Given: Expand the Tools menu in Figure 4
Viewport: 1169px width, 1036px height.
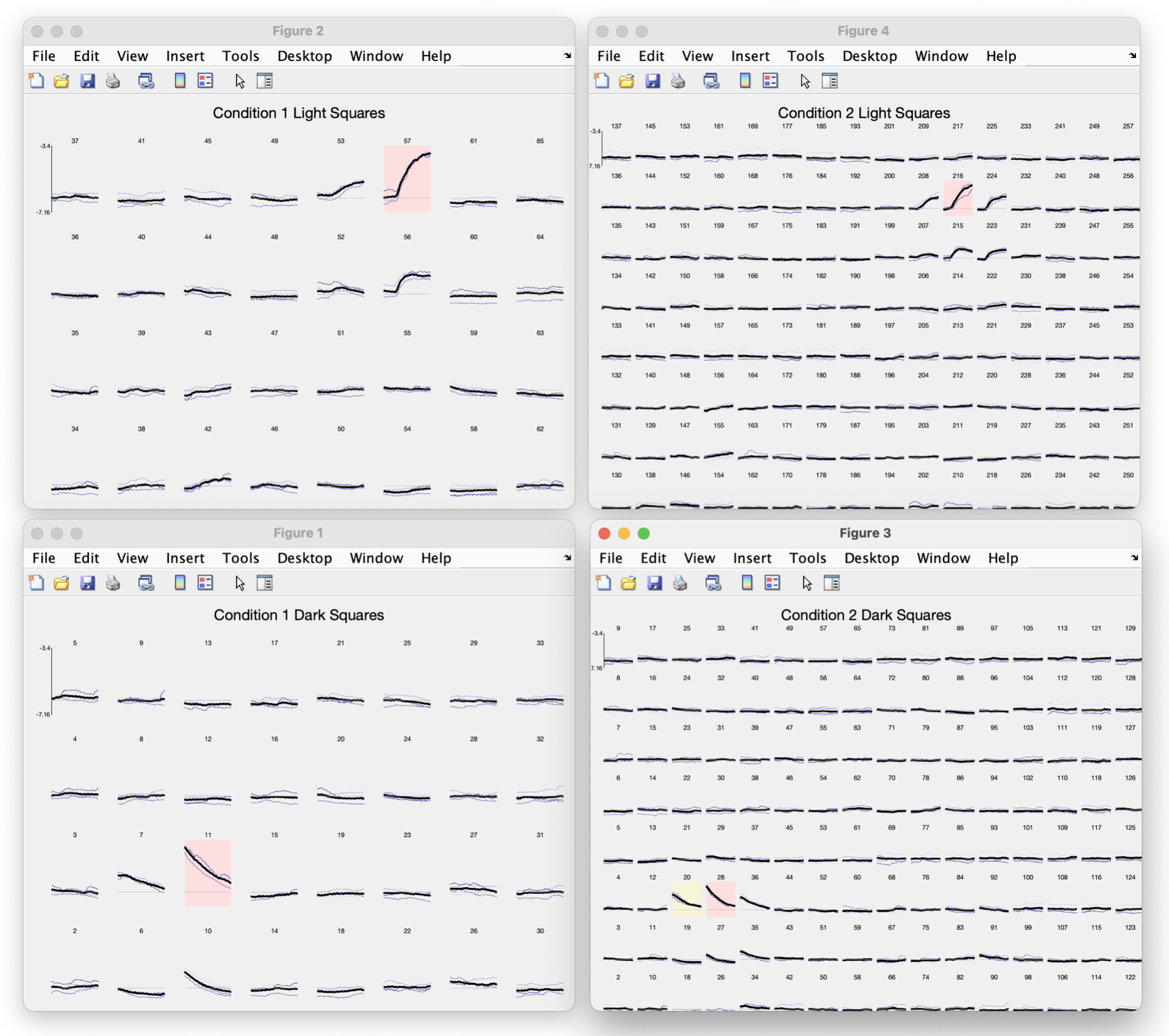Looking at the screenshot, I should coord(805,56).
